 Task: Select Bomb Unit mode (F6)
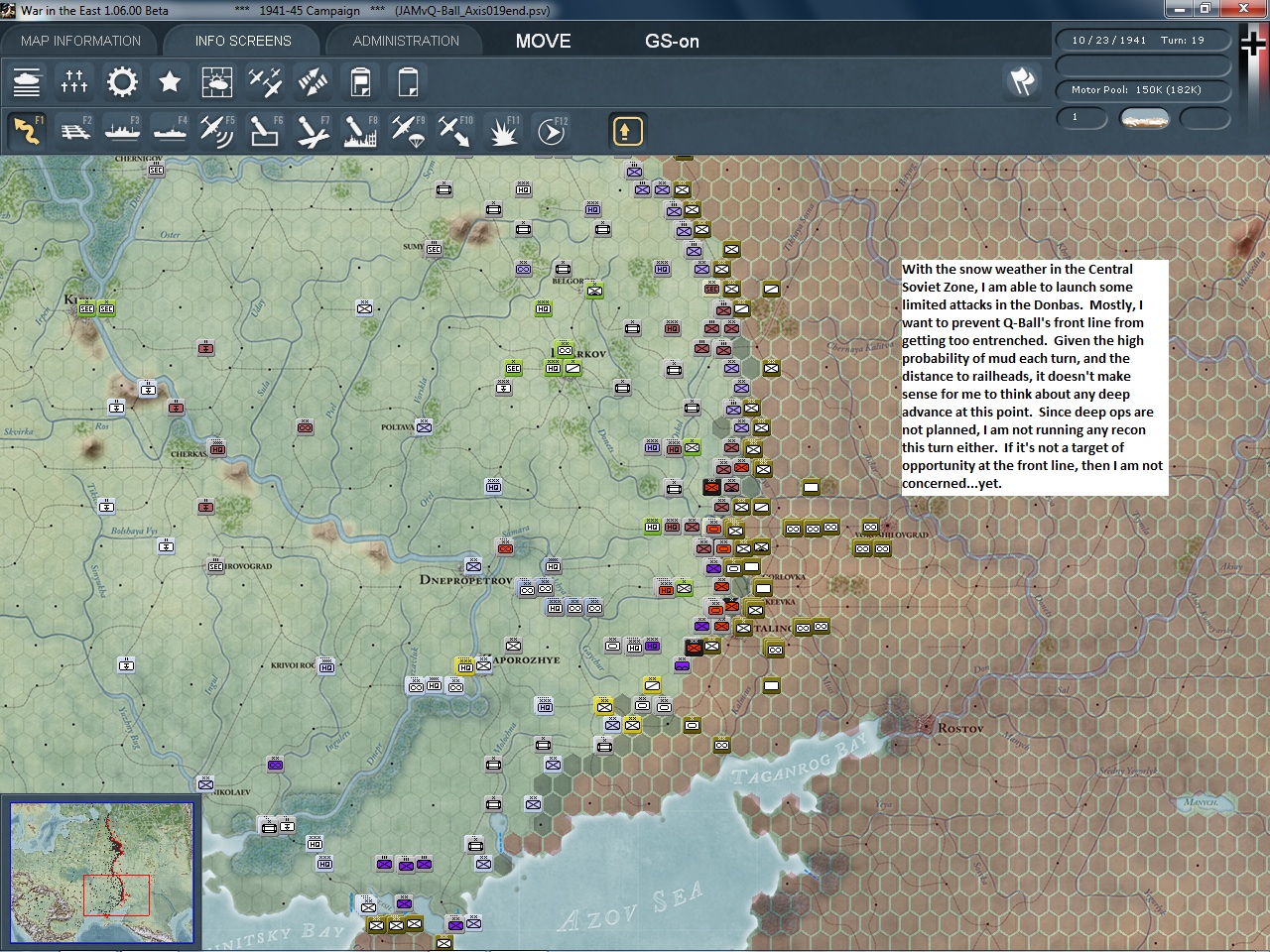(265, 131)
